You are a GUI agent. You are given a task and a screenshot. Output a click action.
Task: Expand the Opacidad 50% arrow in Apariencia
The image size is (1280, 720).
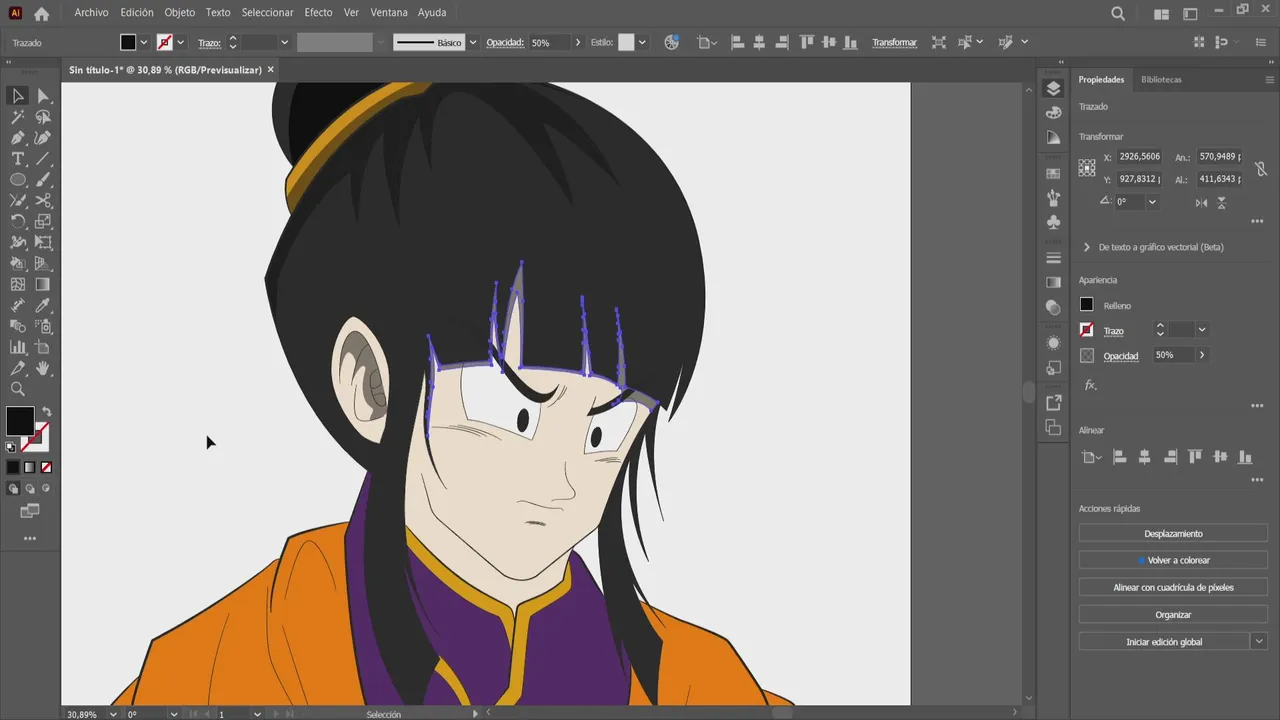[x=1202, y=355]
